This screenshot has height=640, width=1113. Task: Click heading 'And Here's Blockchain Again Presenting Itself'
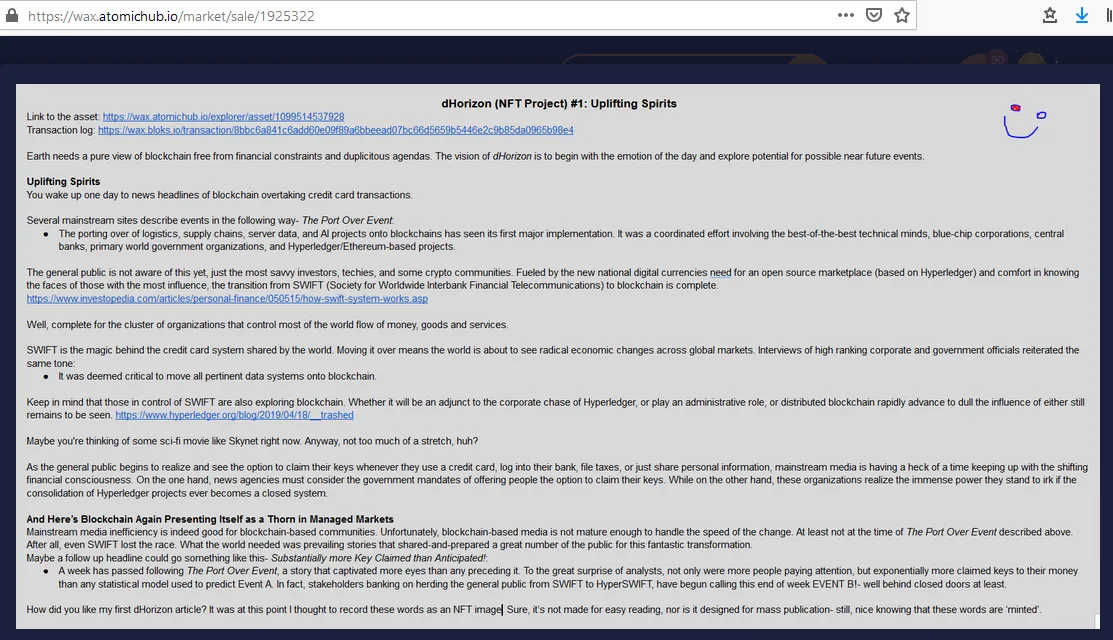click(x=210, y=519)
